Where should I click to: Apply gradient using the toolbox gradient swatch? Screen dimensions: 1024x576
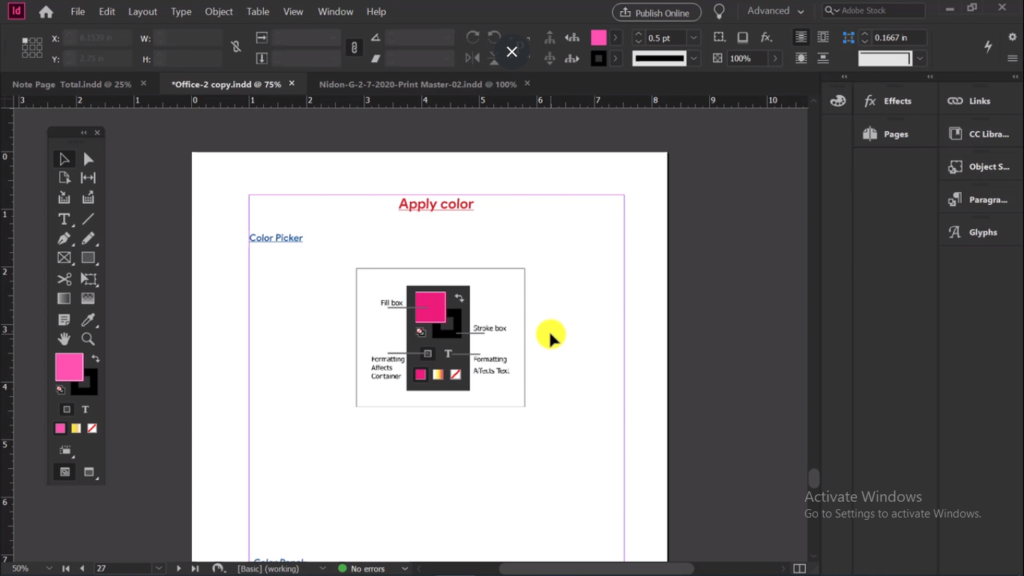coord(76,428)
